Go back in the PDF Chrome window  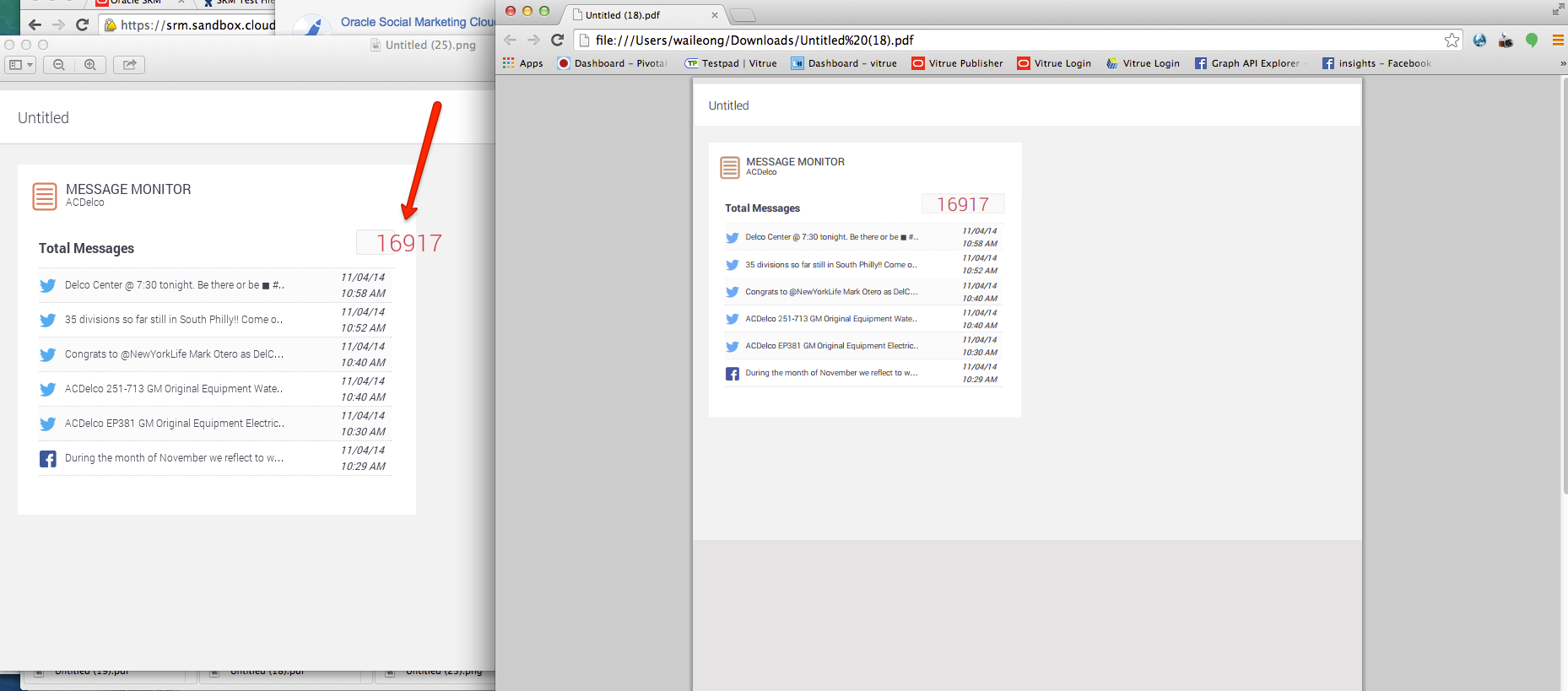[x=511, y=40]
